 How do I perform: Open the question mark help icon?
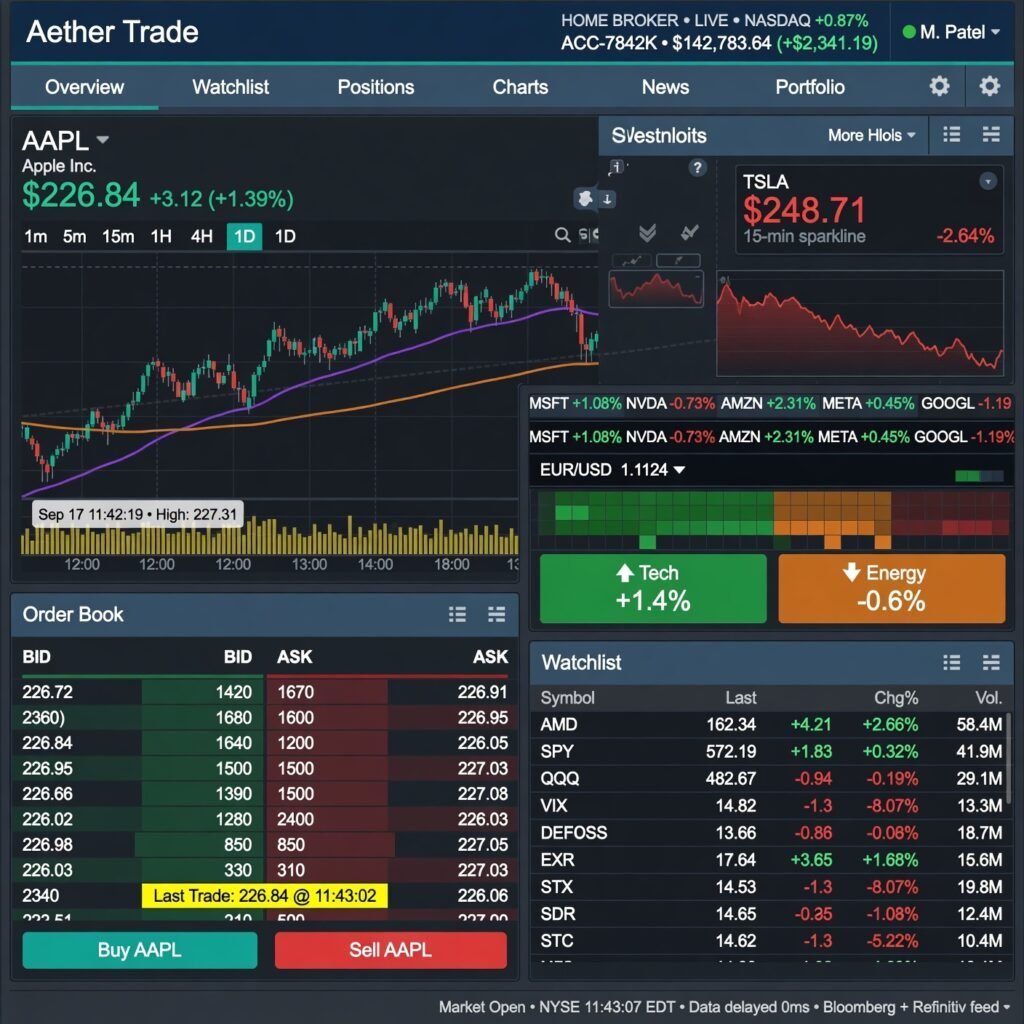(x=697, y=168)
